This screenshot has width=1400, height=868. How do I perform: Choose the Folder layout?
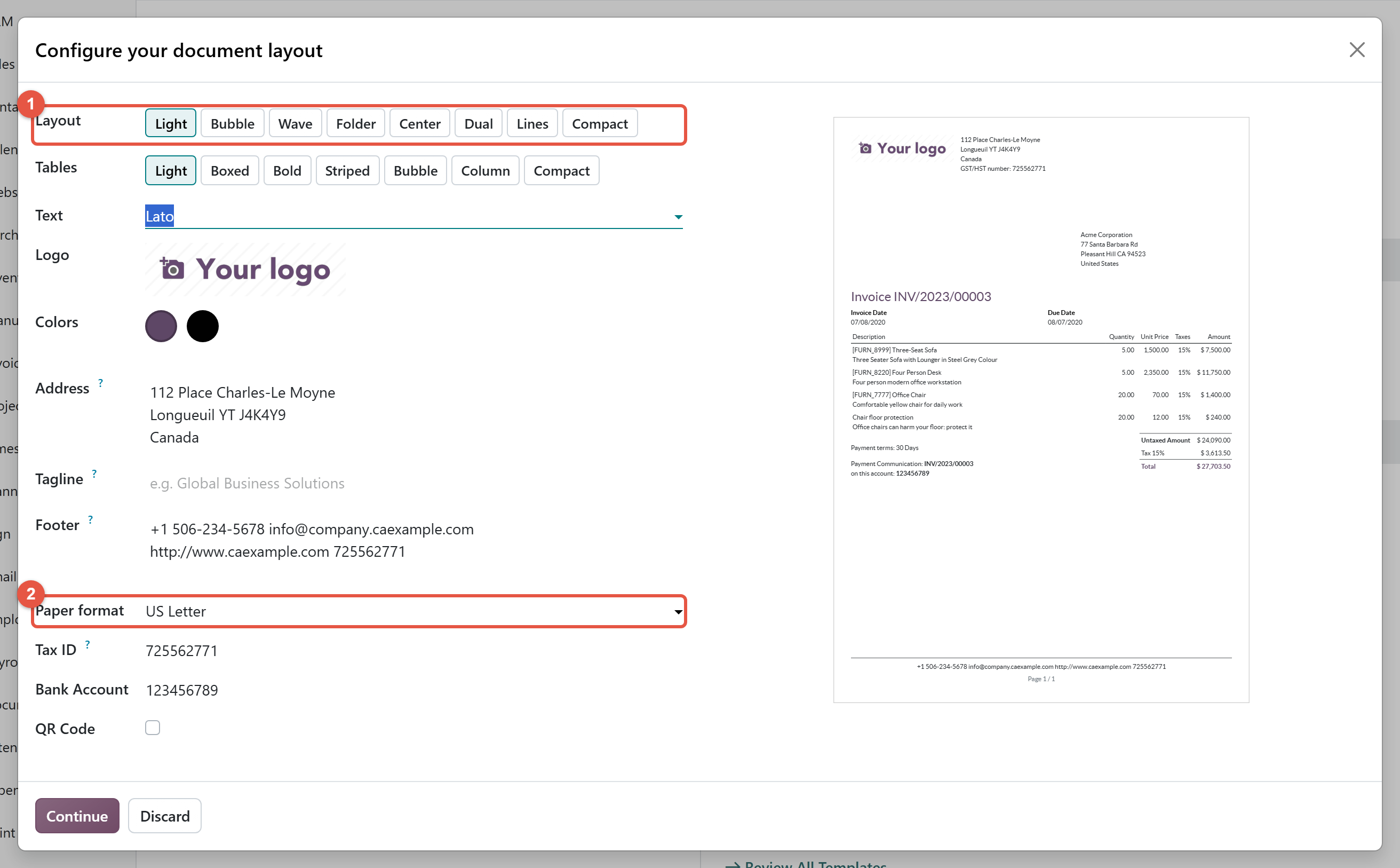pos(356,123)
